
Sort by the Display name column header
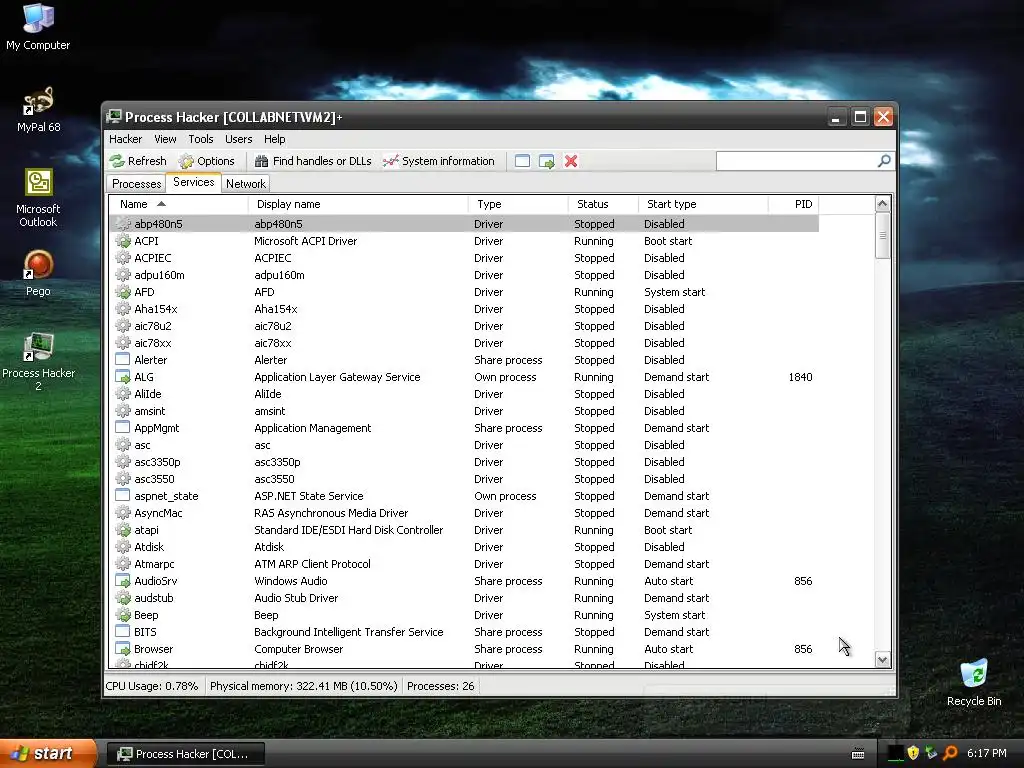pyautogui.click(x=358, y=204)
